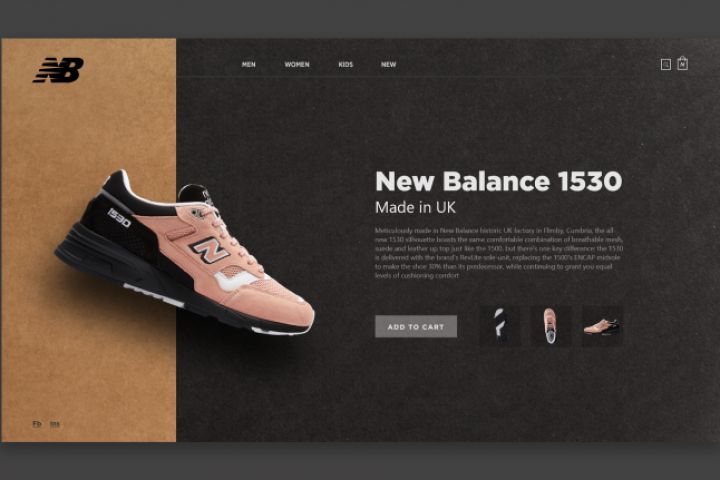Click the New Balance 1530 heading
The height and width of the screenshot is (480, 720).
(x=499, y=181)
